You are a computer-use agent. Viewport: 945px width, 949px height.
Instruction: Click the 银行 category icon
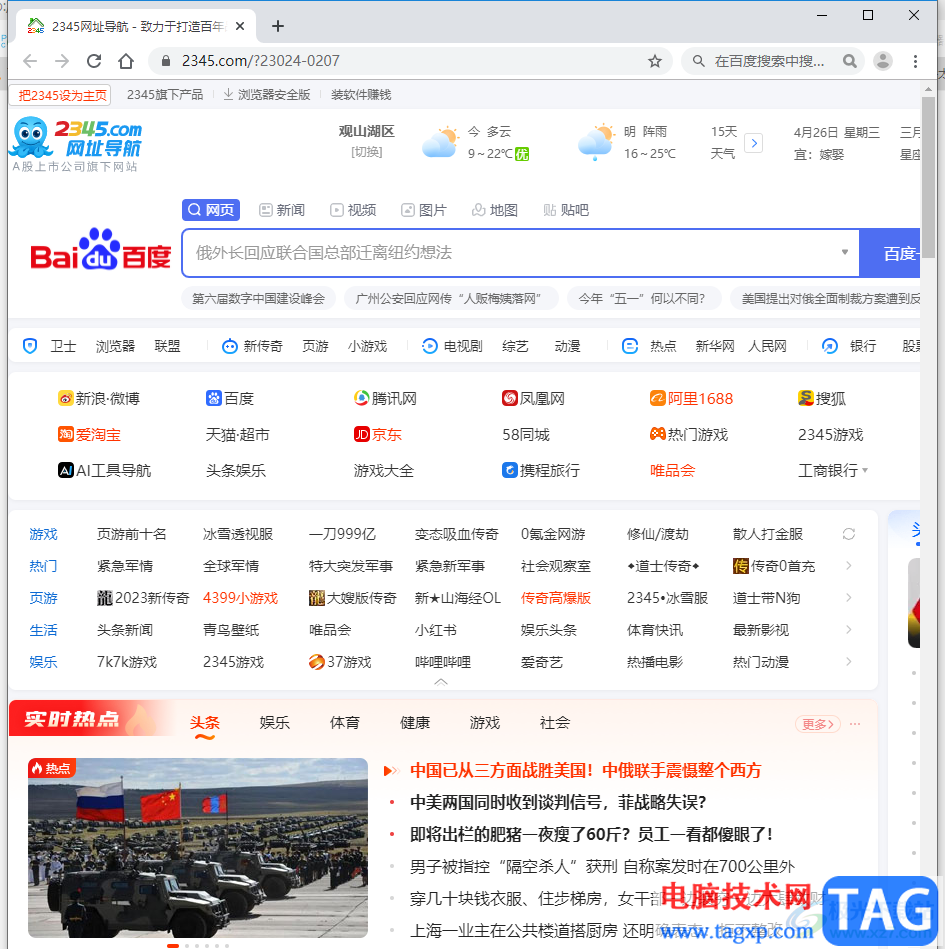829,346
